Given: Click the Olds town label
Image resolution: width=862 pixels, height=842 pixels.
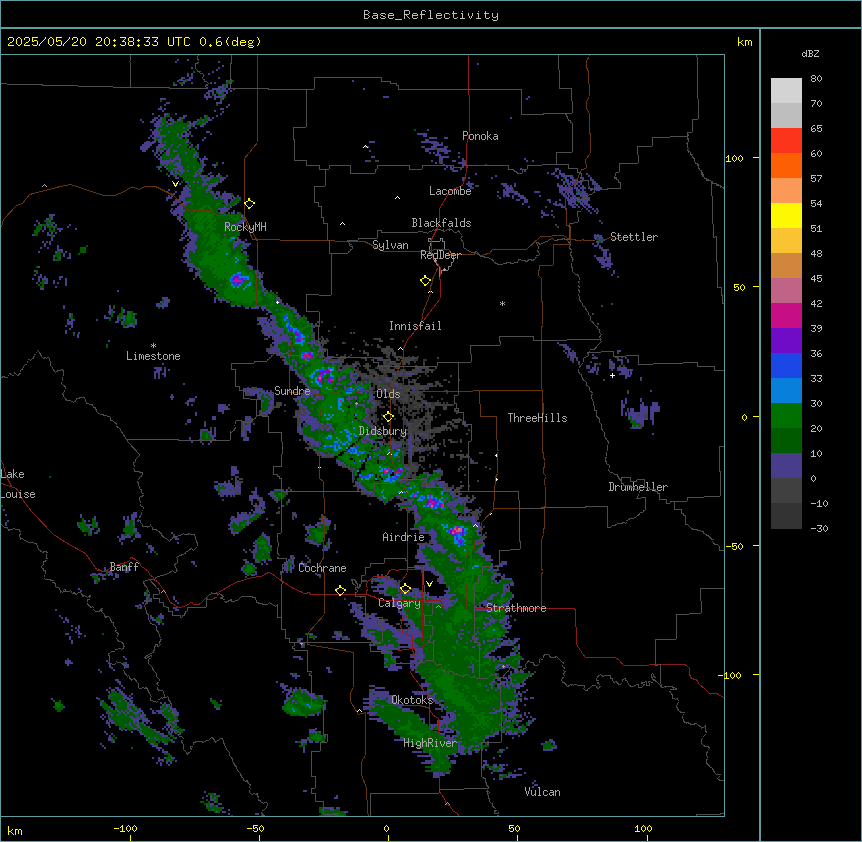Looking at the screenshot, I should pyautogui.click(x=388, y=394).
